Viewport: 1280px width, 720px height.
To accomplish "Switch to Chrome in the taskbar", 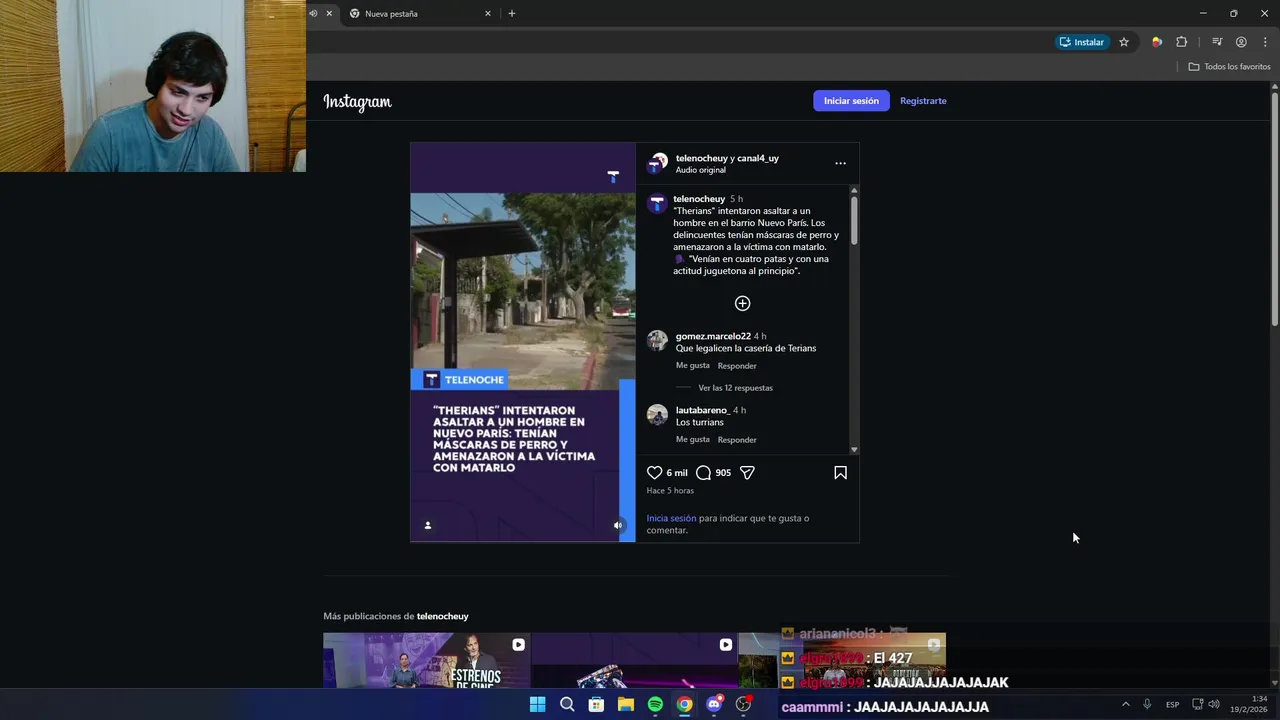I will [684, 704].
